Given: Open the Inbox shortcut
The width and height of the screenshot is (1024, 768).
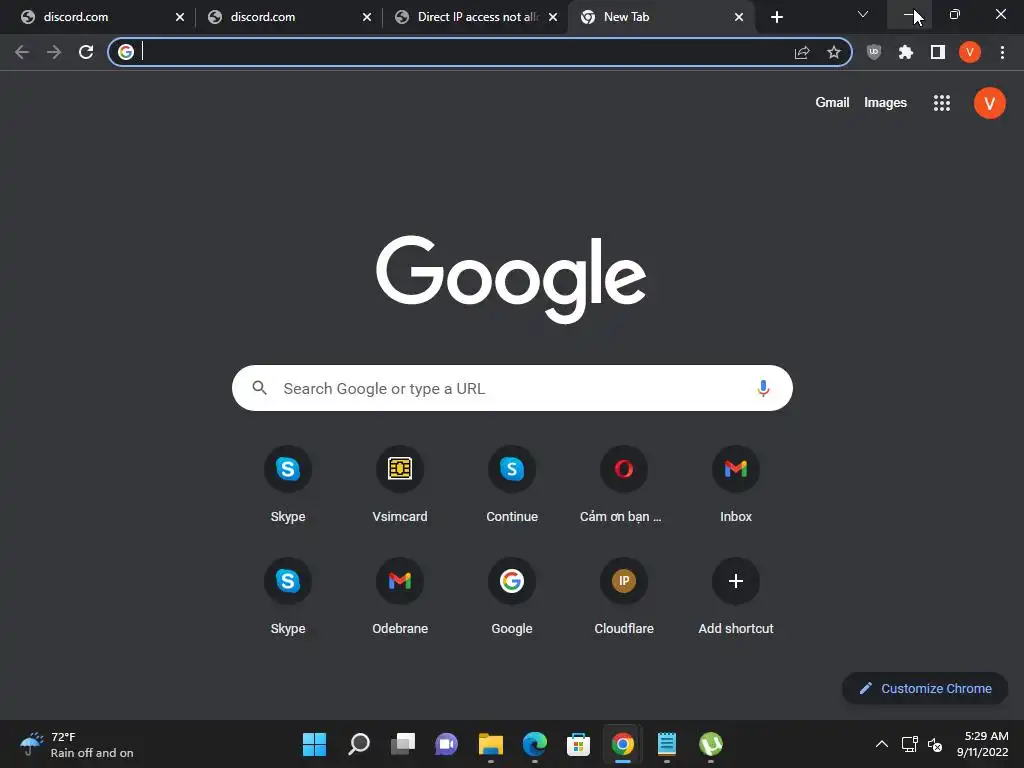Looking at the screenshot, I should 736,484.
